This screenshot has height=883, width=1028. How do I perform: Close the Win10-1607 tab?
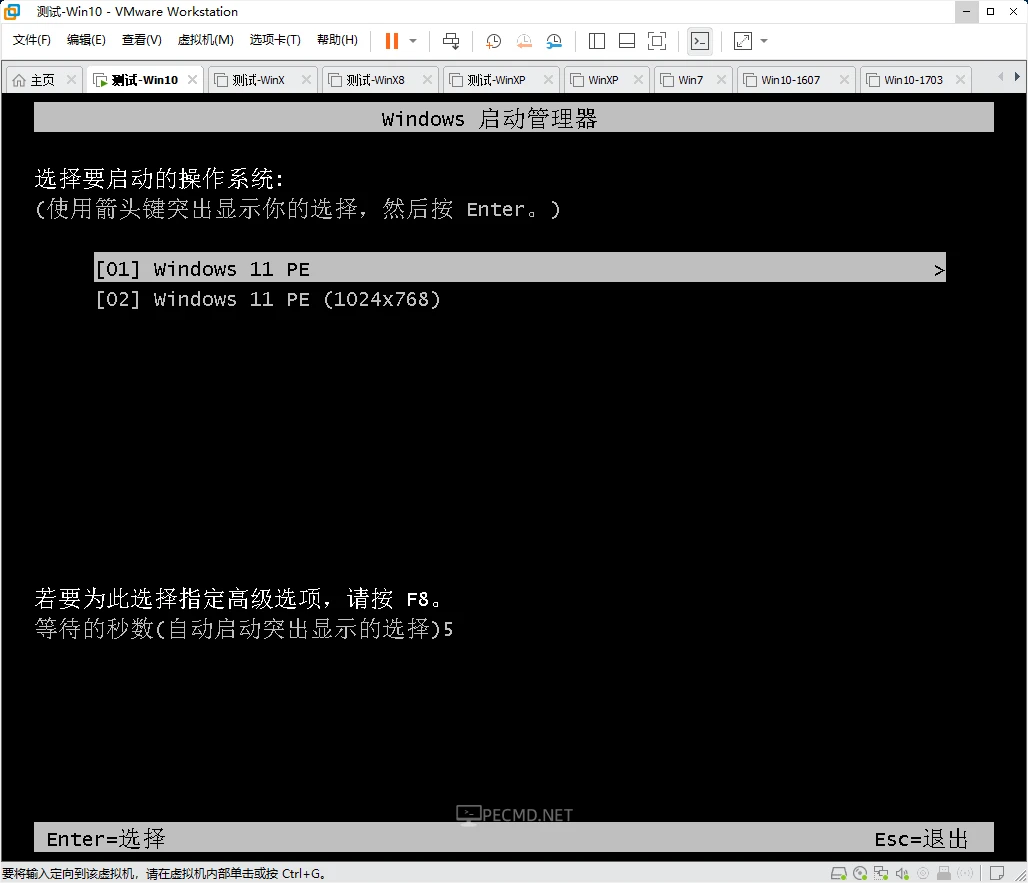tap(844, 79)
